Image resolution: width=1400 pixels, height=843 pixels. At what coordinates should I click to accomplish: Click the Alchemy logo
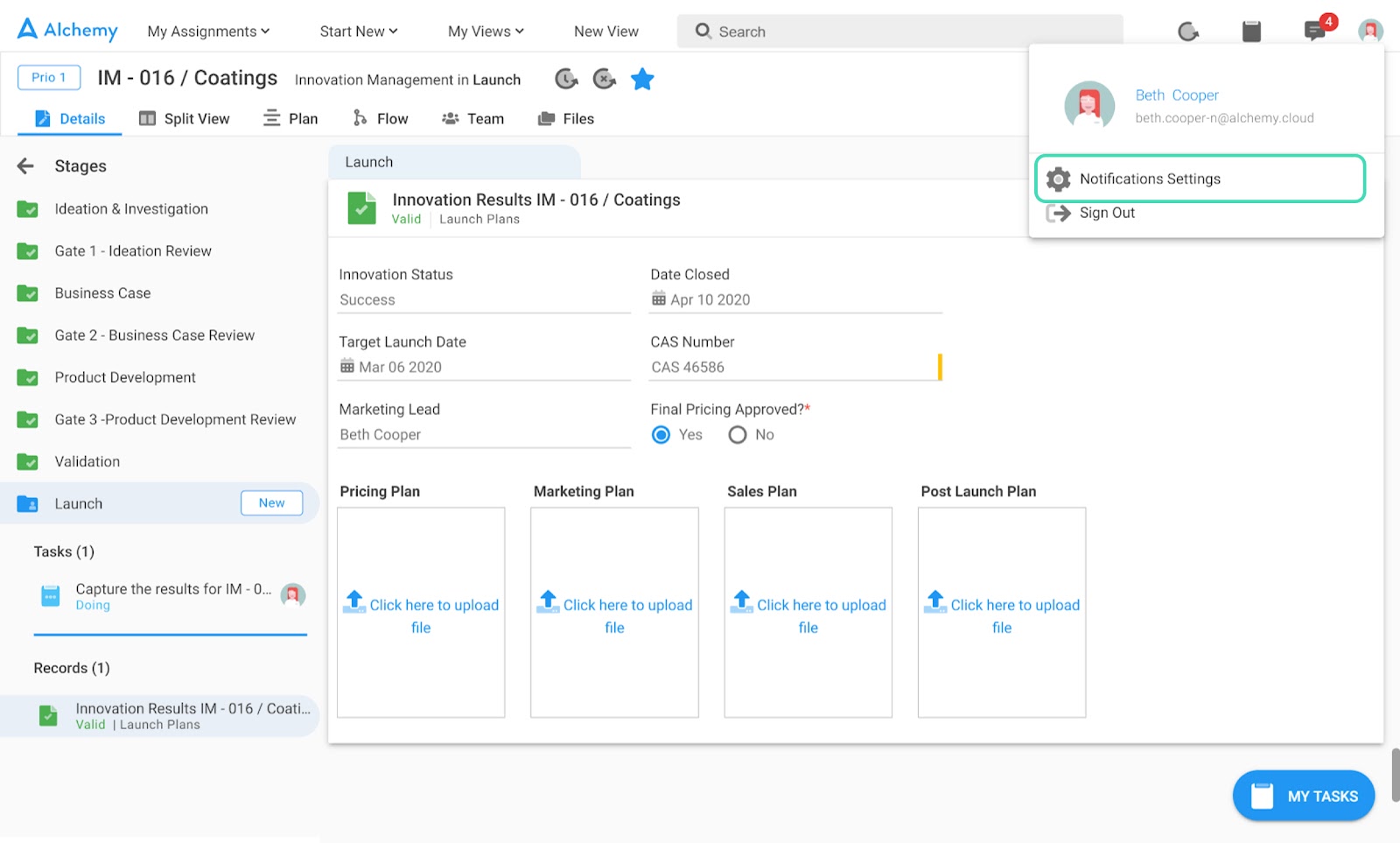pos(67,30)
